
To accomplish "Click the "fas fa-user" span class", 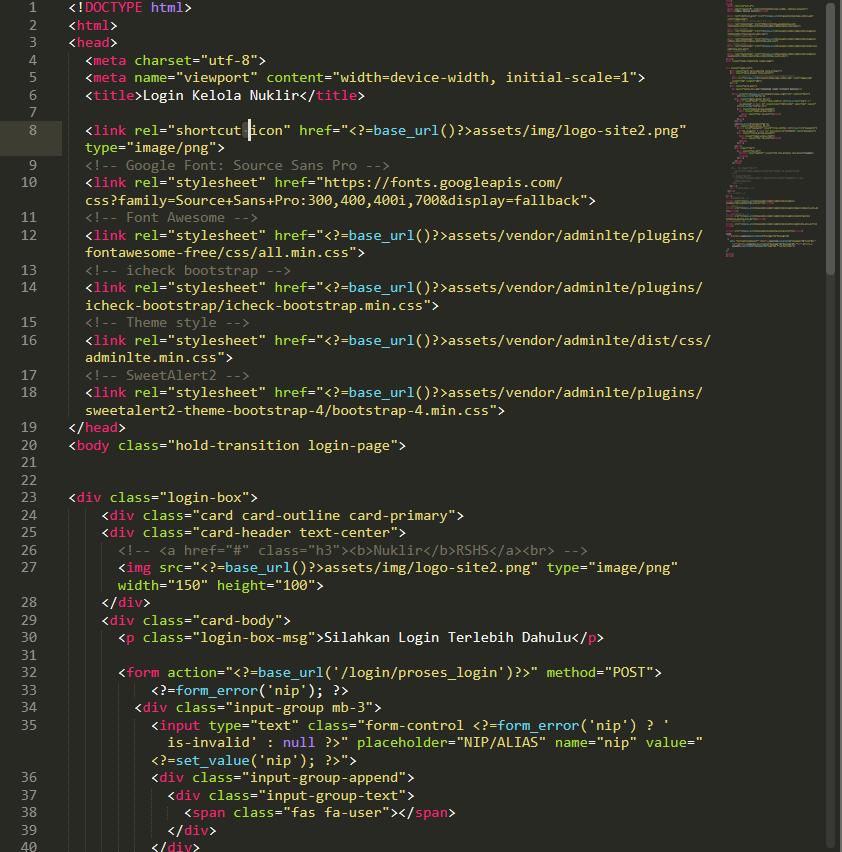I will tap(336, 813).
